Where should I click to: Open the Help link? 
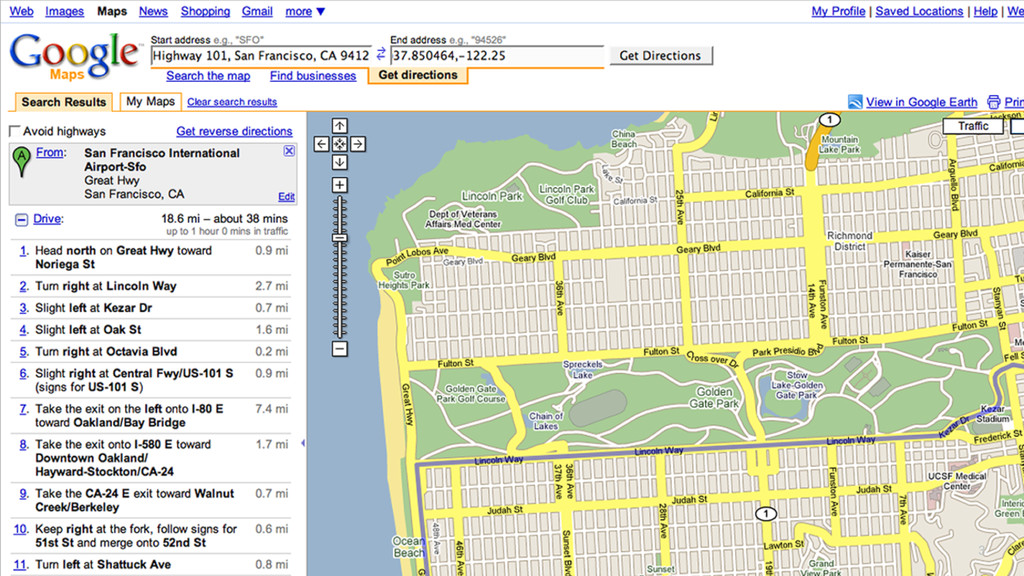pos(985,11)
